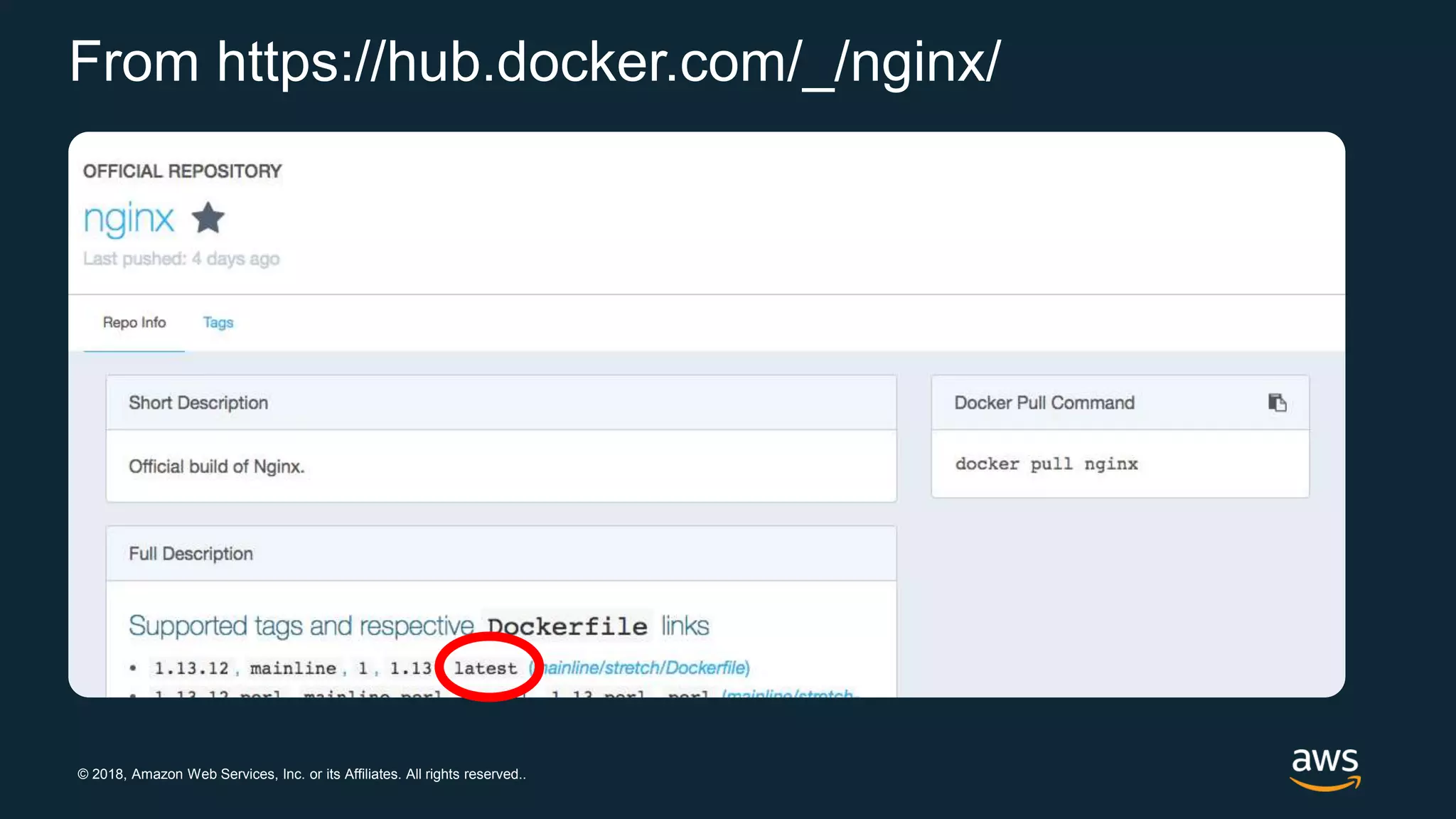The height and width of the screenshot is (819, 1456).
Task: Click the 'mainline' tag
Action: [x=293, y=668]
